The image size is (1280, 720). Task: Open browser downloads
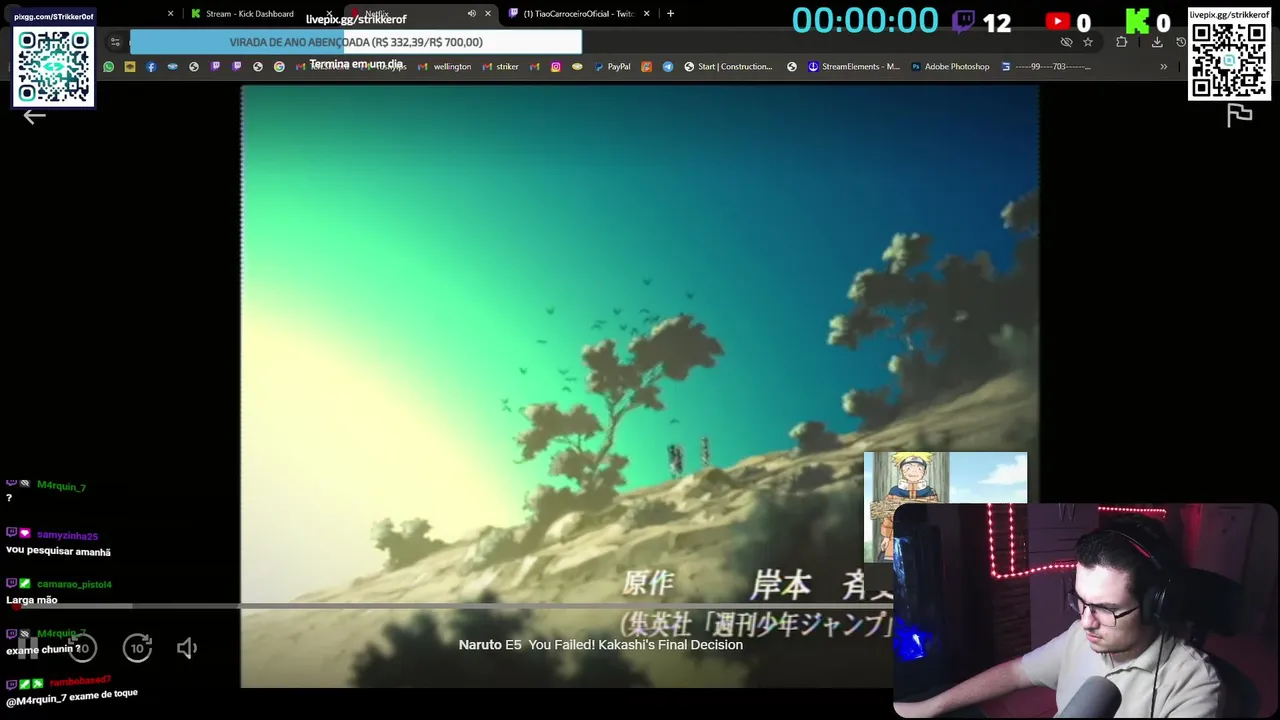pyautogui.click(x=1157, y=42)
